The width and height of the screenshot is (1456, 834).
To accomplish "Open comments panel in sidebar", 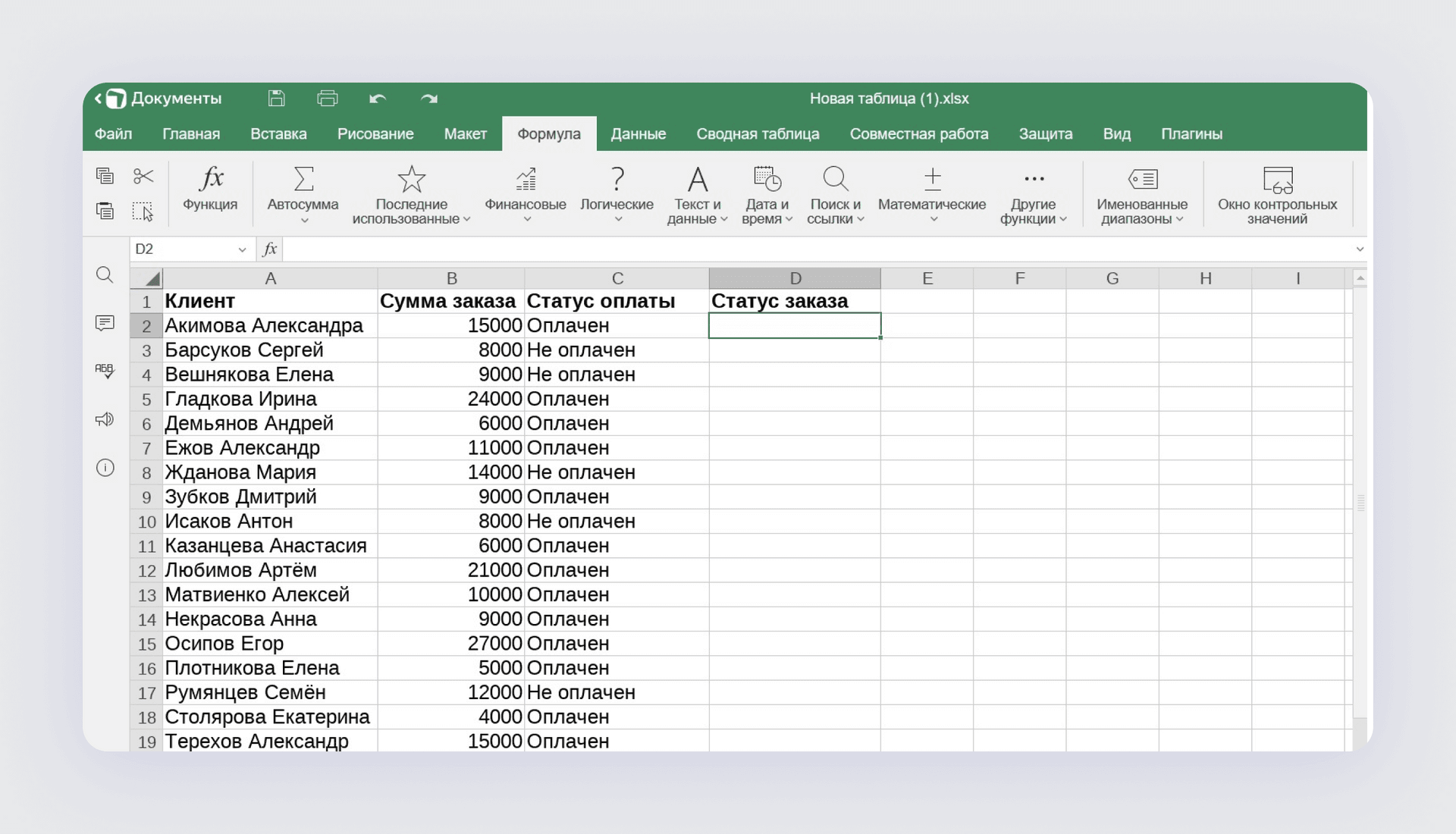I will coord(105,323).
